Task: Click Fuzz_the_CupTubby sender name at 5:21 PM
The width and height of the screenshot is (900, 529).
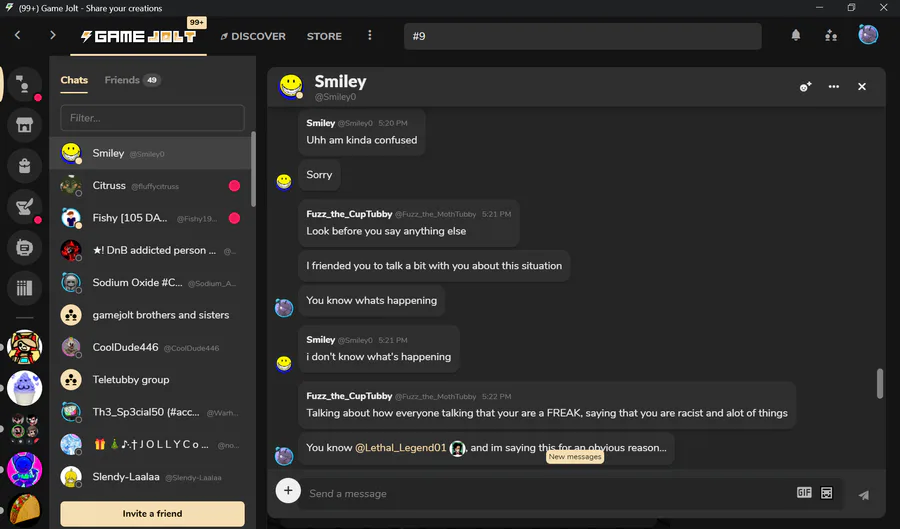Action: (349, 214)
